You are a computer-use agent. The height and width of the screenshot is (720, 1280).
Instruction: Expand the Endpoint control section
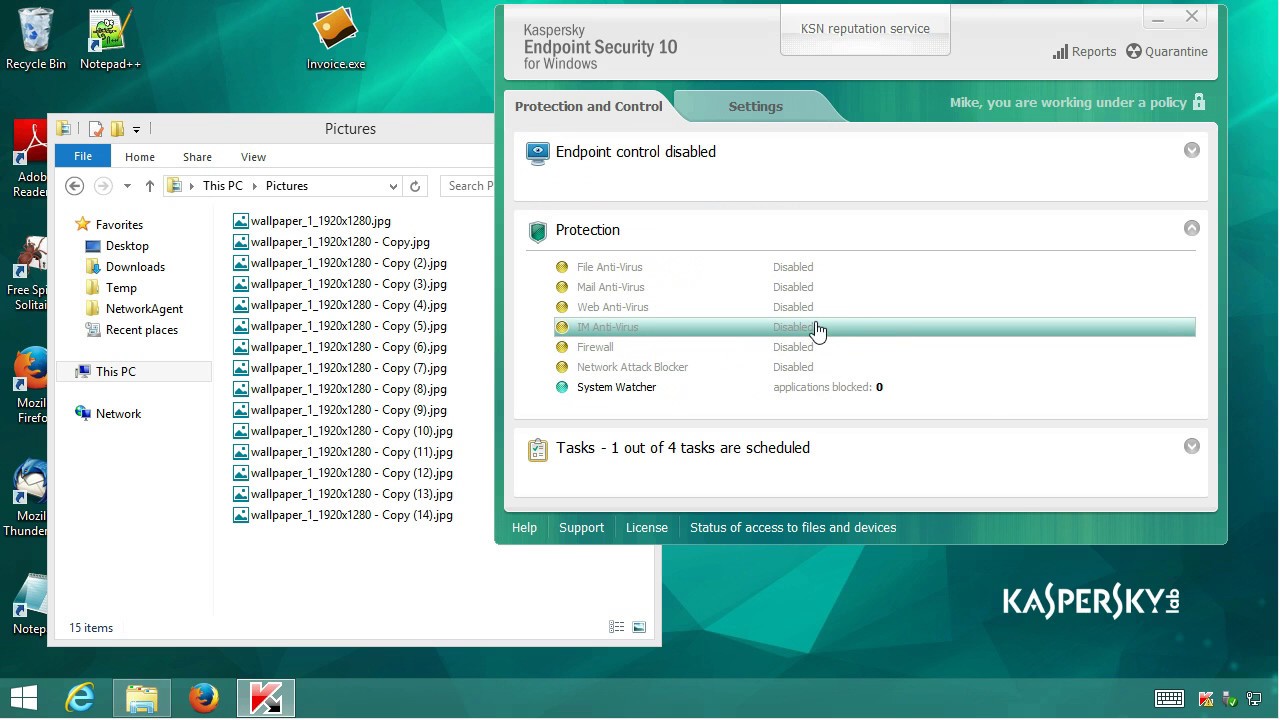1191,150
